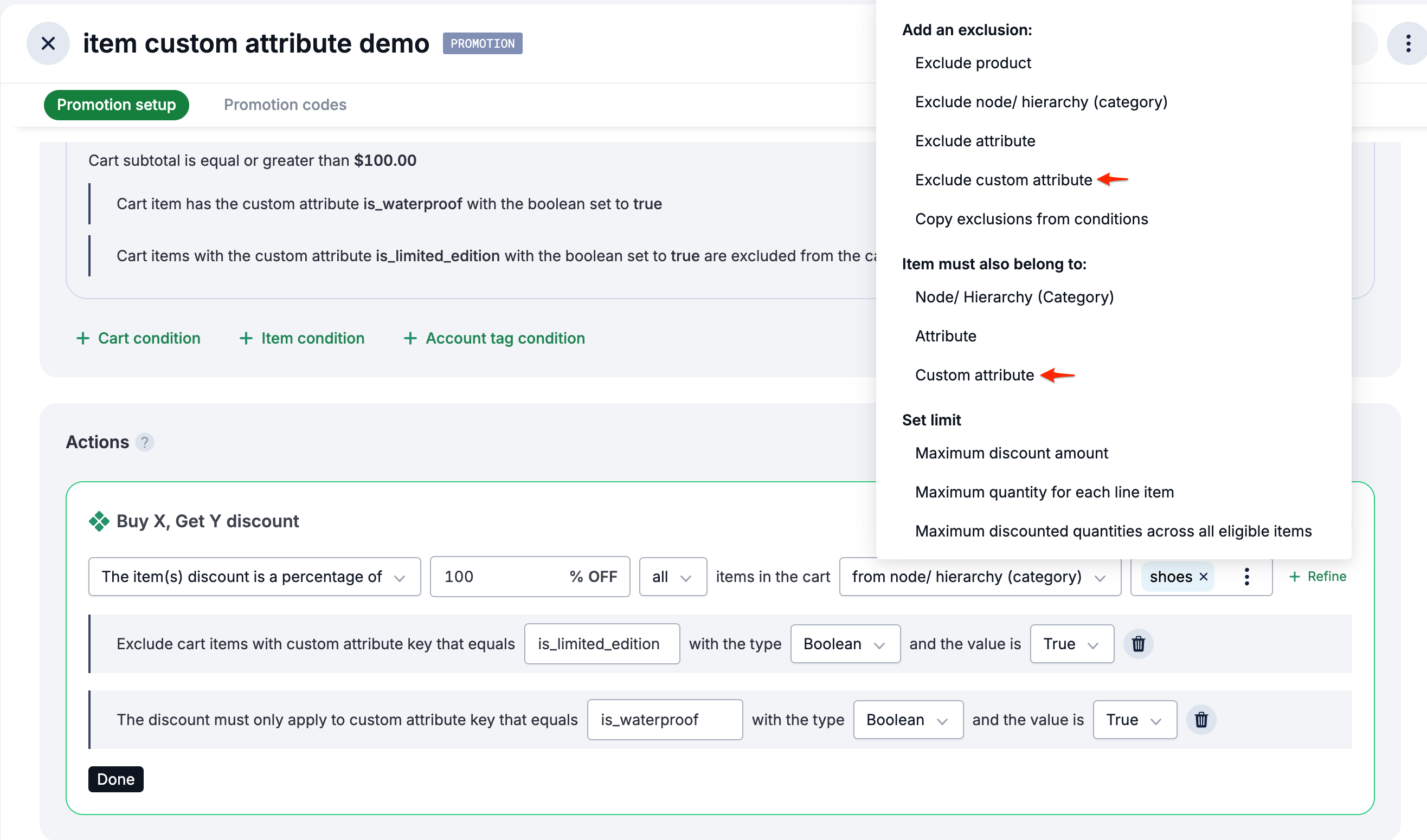
Task: Open the Actions help tooltip
Action: coord(145,442)
